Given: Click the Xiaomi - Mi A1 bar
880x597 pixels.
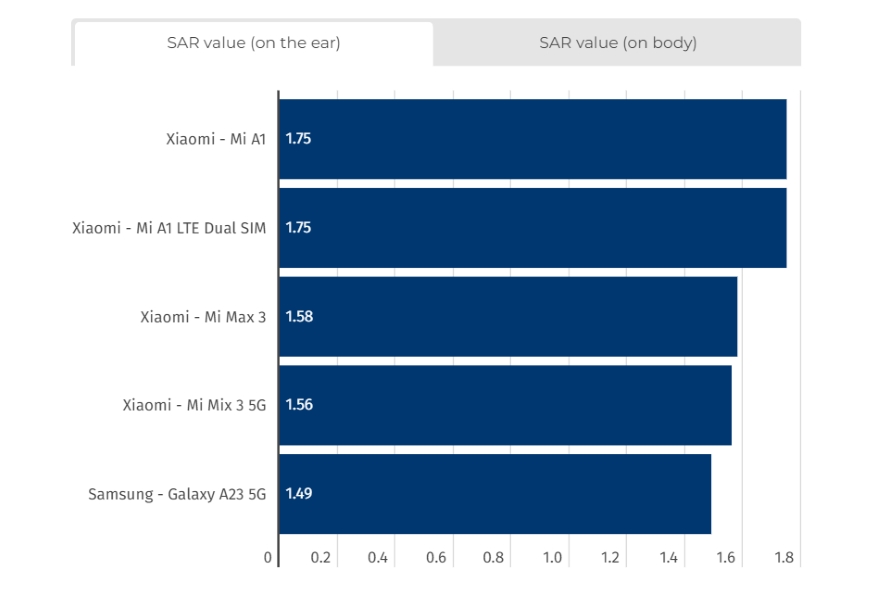Looking at the screenshot, I should 532,139.
